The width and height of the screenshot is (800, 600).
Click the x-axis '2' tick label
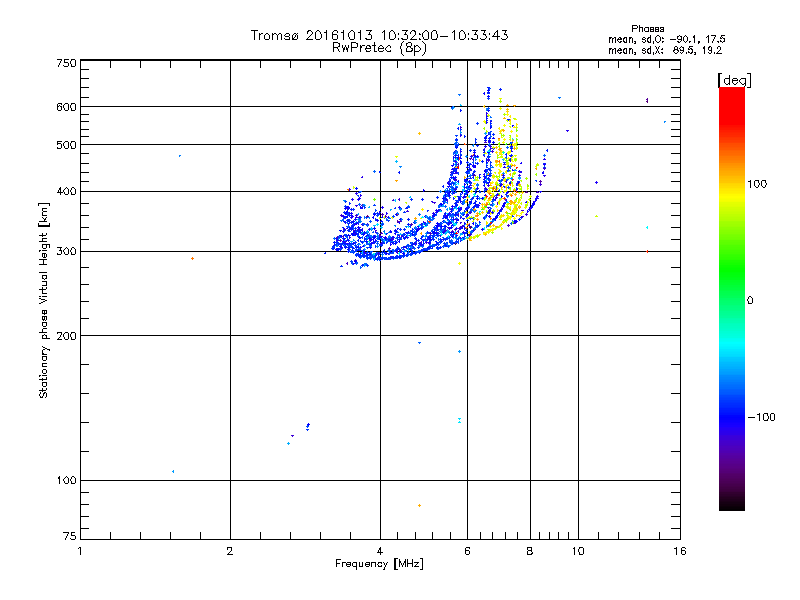pyautogui.click(x=230, y=551)
